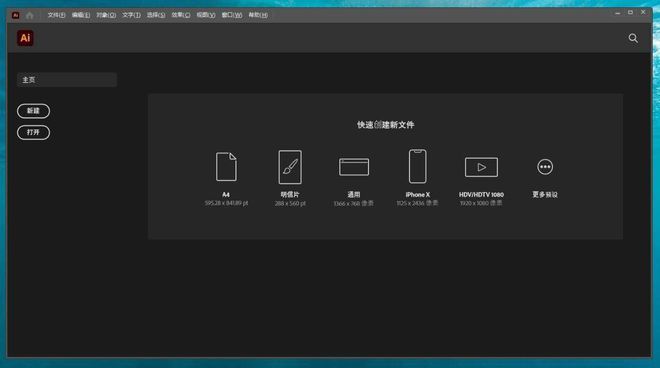Open the 选择(S) menu
660x368 pixels.
coord(156,15)
